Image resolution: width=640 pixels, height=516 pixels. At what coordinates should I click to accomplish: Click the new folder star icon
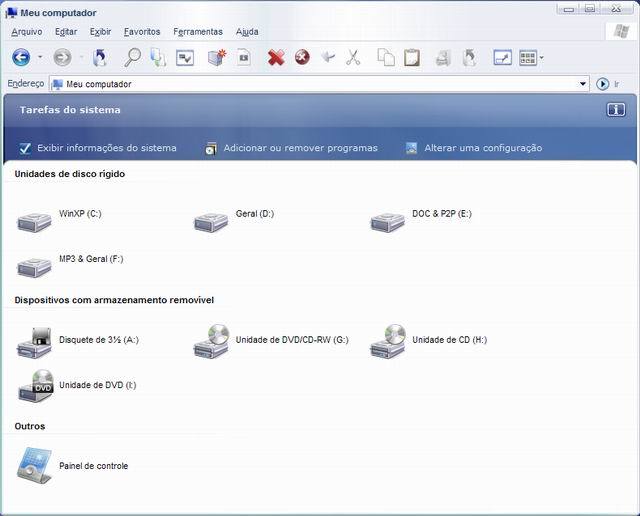click(x=217, y=57)
